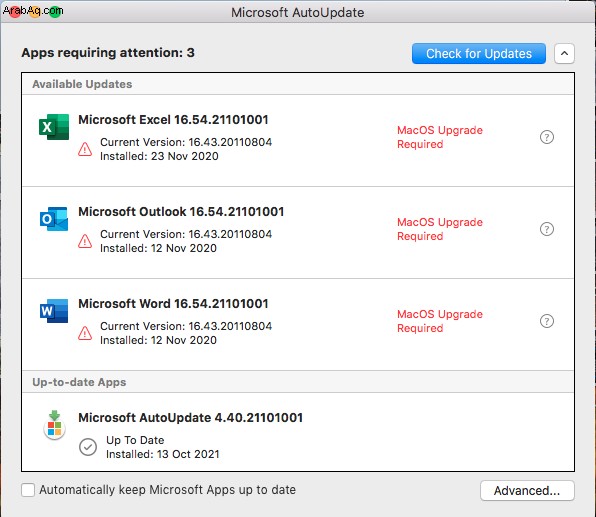
Task: Click Installed: 23 Nov 2020 text
Action: (x=159, y=156)
